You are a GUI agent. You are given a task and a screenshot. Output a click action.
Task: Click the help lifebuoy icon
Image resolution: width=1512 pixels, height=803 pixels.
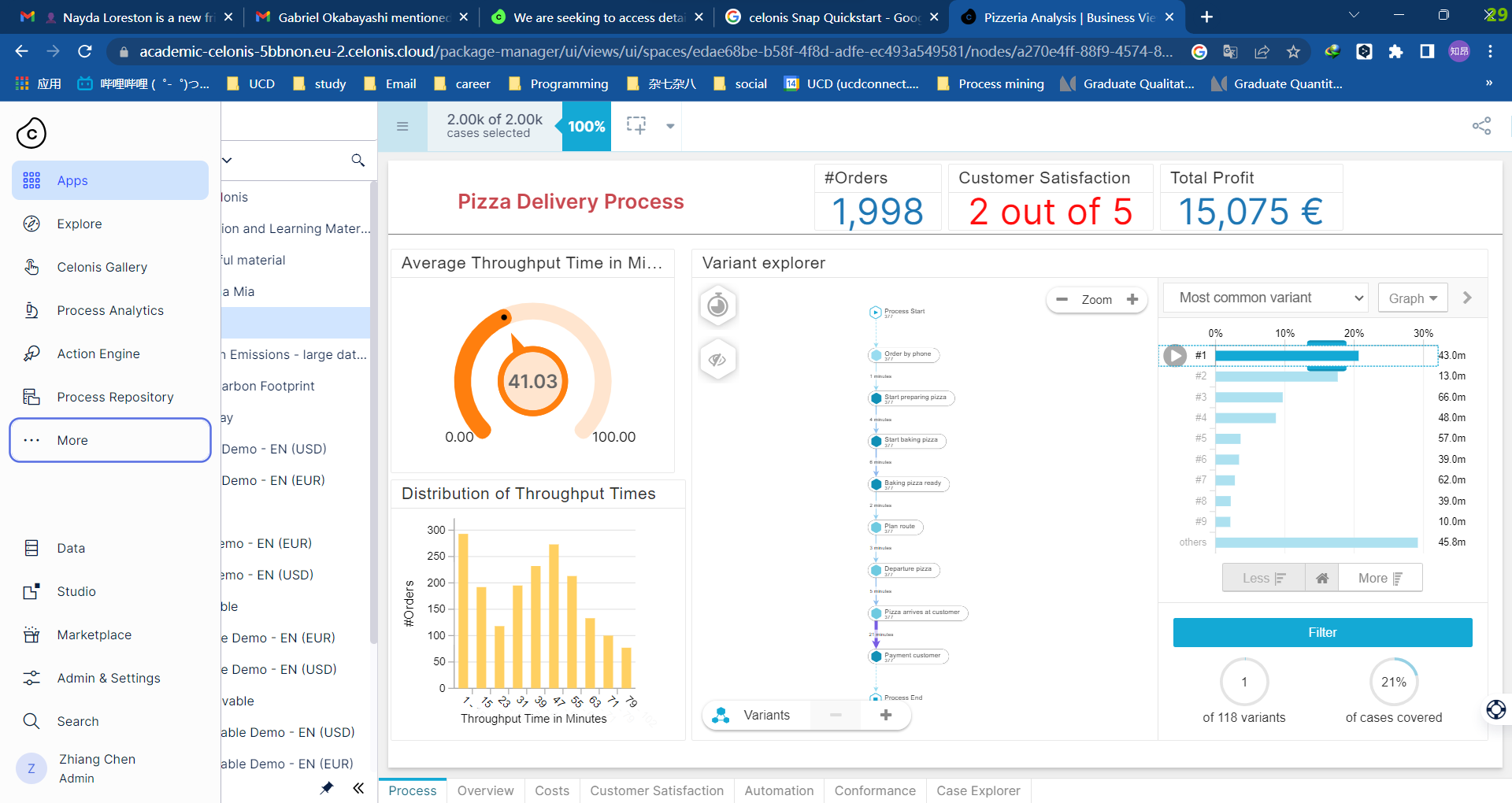(1496, 709)
